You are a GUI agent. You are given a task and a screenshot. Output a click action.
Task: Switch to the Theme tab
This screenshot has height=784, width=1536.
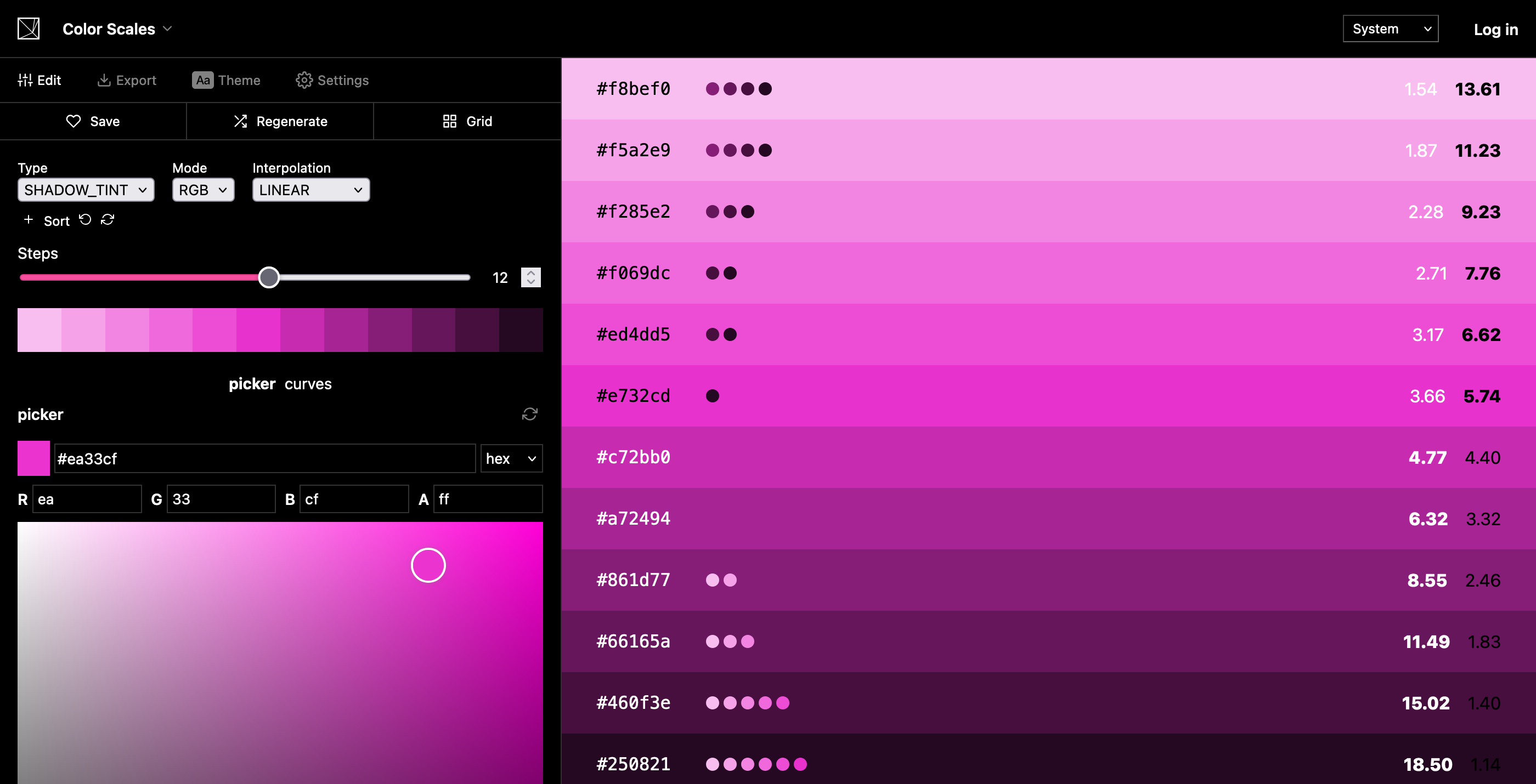(226, 80)
